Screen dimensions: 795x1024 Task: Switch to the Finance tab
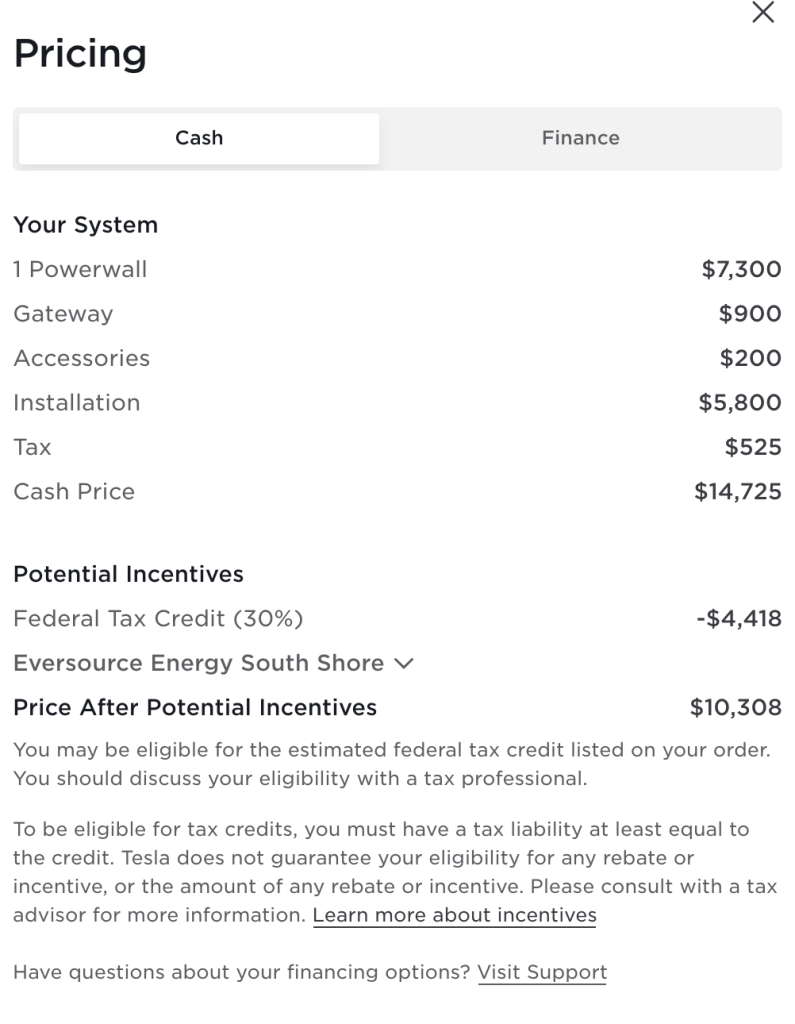(x=580, y=138)
